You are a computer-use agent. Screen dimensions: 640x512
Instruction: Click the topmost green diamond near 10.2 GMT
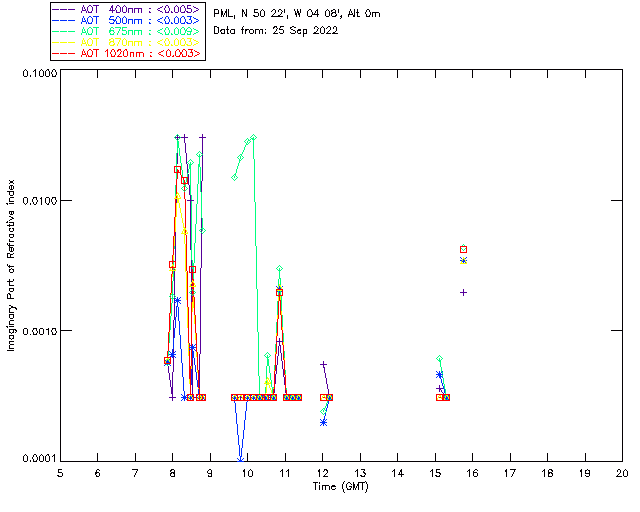coord(253,137)
